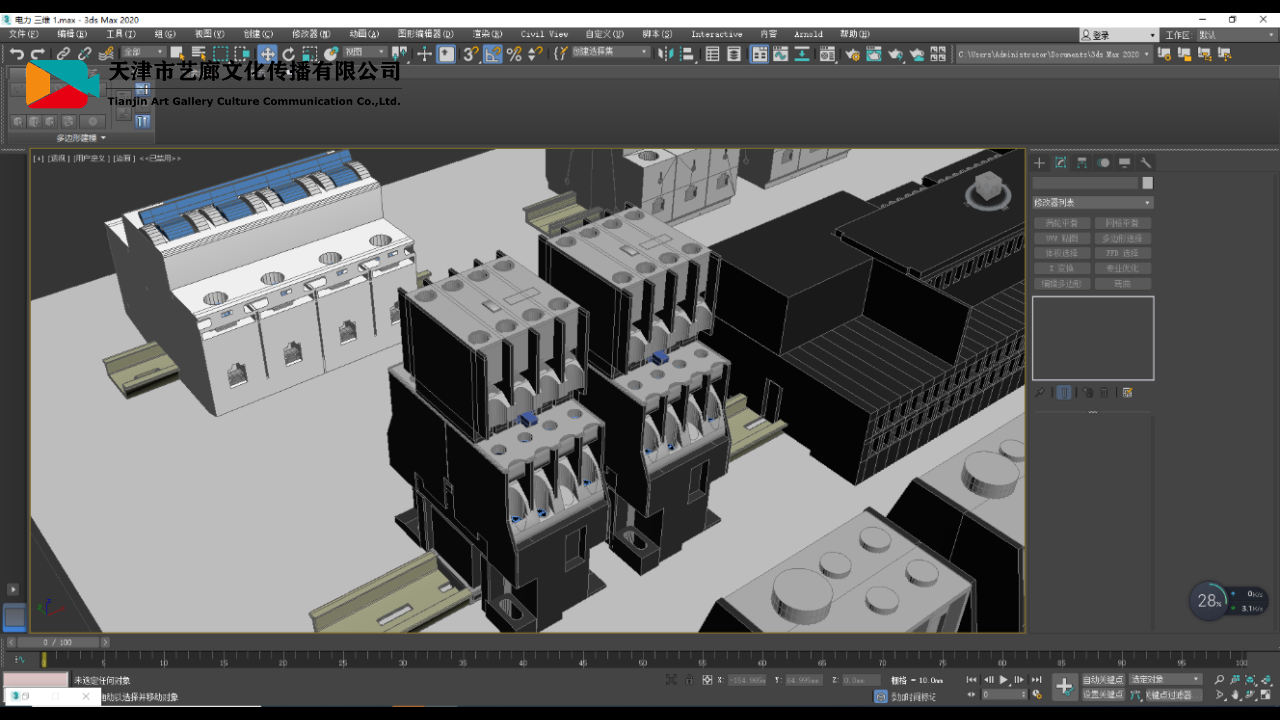Open the Rendered Frame Window icon

pyautogui.click(x=875, y=54)
